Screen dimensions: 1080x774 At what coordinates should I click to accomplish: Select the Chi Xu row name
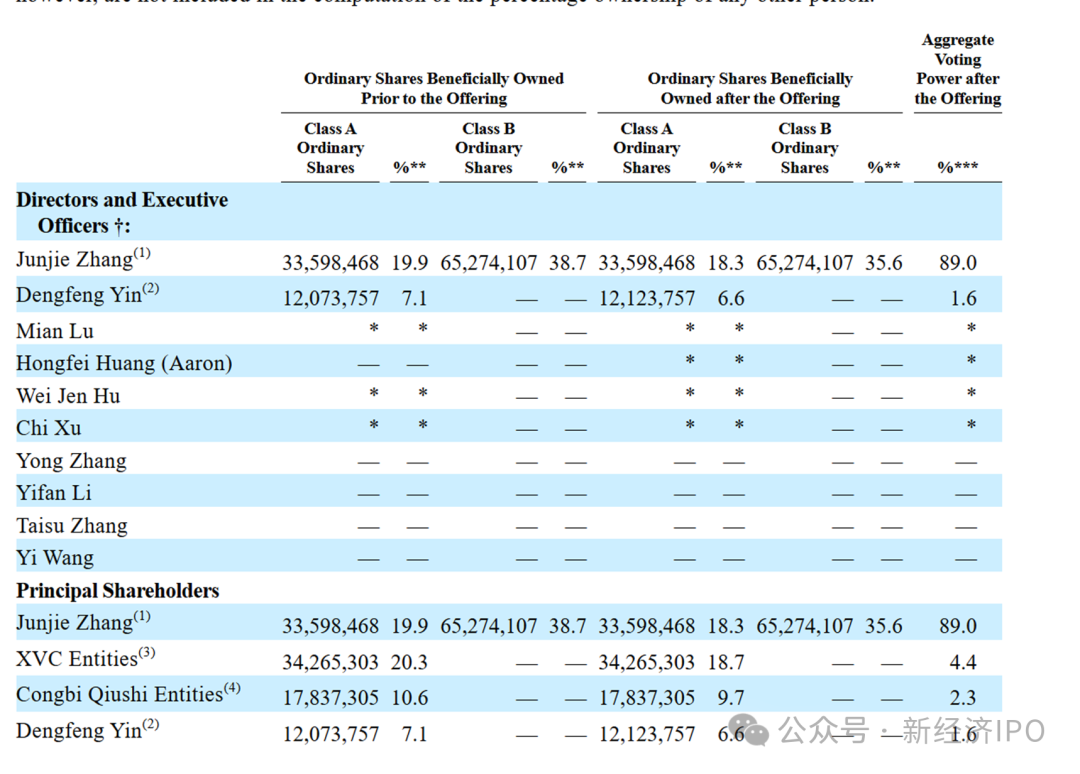coord(49,428)
